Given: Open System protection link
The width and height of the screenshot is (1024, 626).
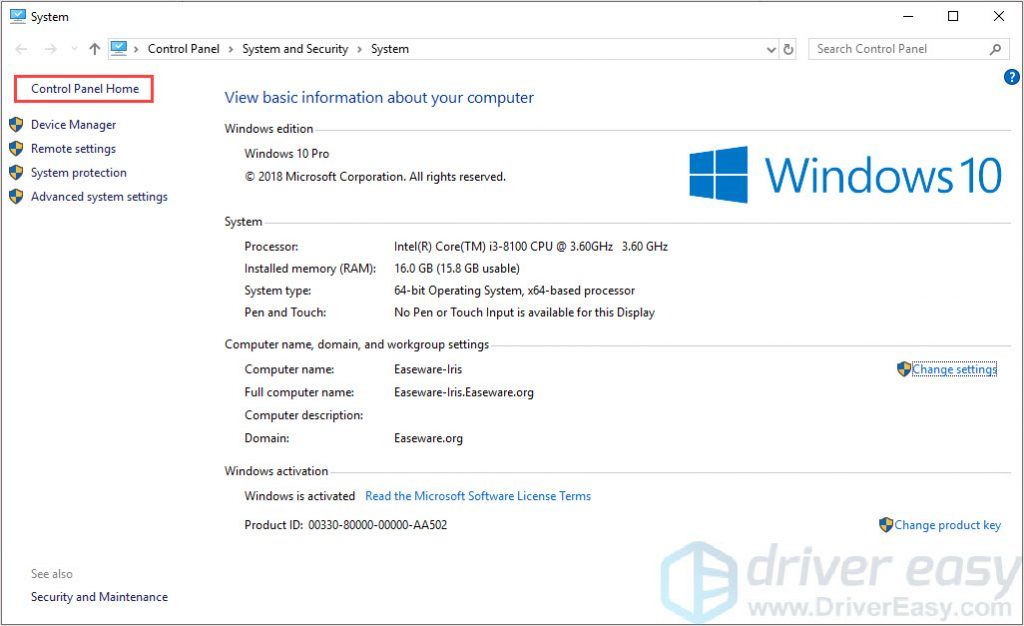Looking at the screenshot, I should point(78,173).
